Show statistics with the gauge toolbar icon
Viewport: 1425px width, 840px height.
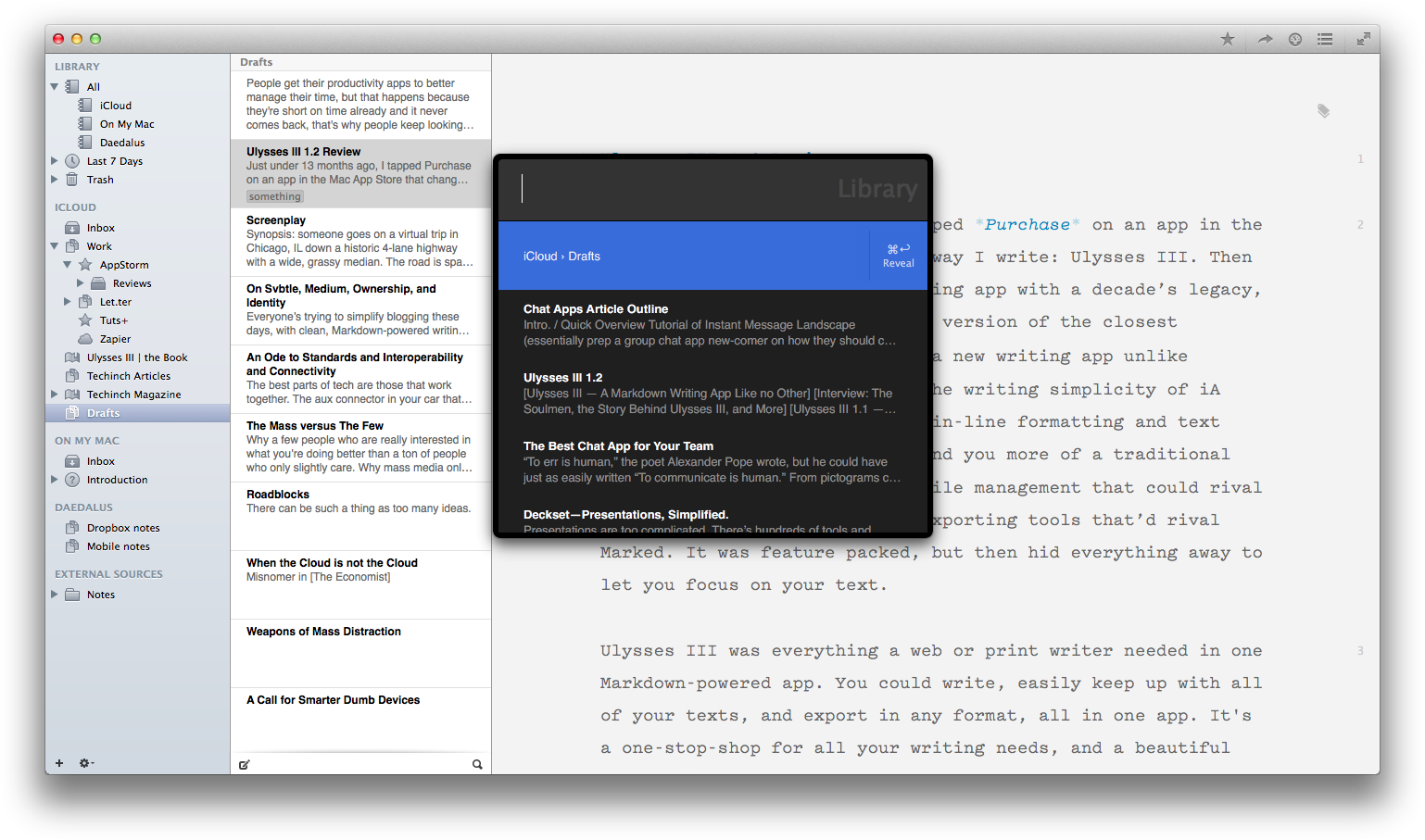click(1295, 39)
